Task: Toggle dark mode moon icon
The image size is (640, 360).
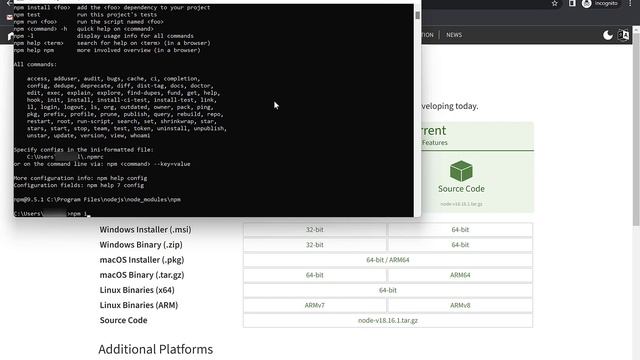Action: coord(608,35)
